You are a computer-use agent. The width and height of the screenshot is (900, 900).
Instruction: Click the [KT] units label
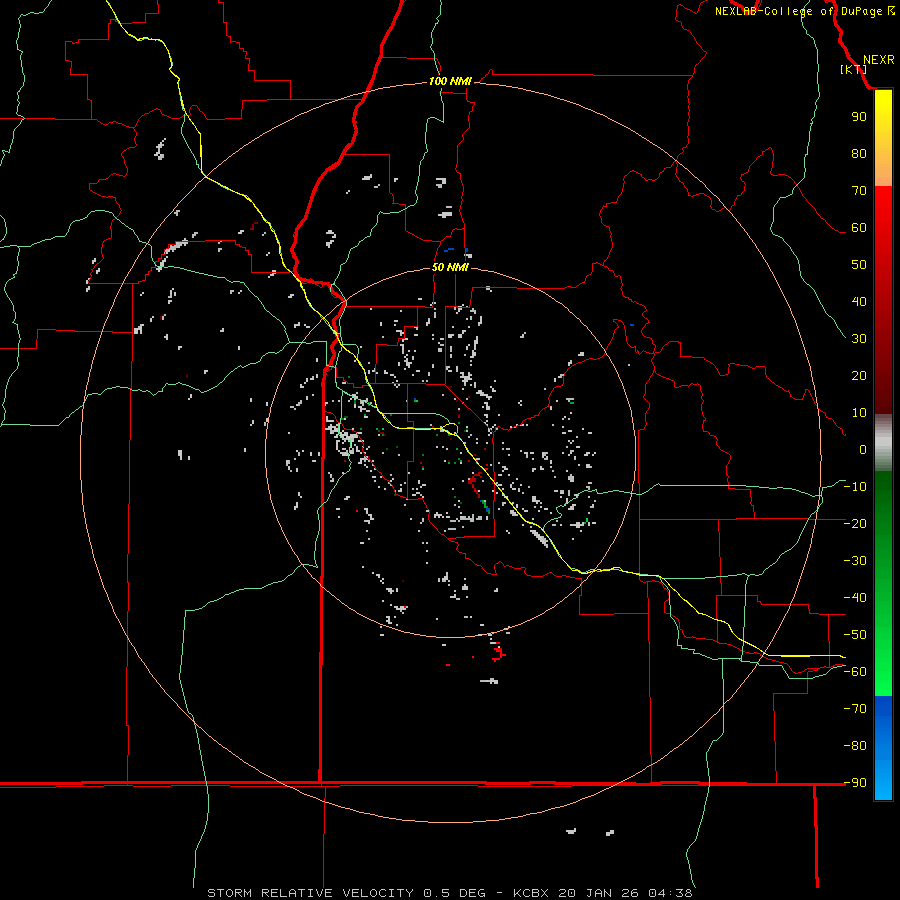[x=853, y=69]
